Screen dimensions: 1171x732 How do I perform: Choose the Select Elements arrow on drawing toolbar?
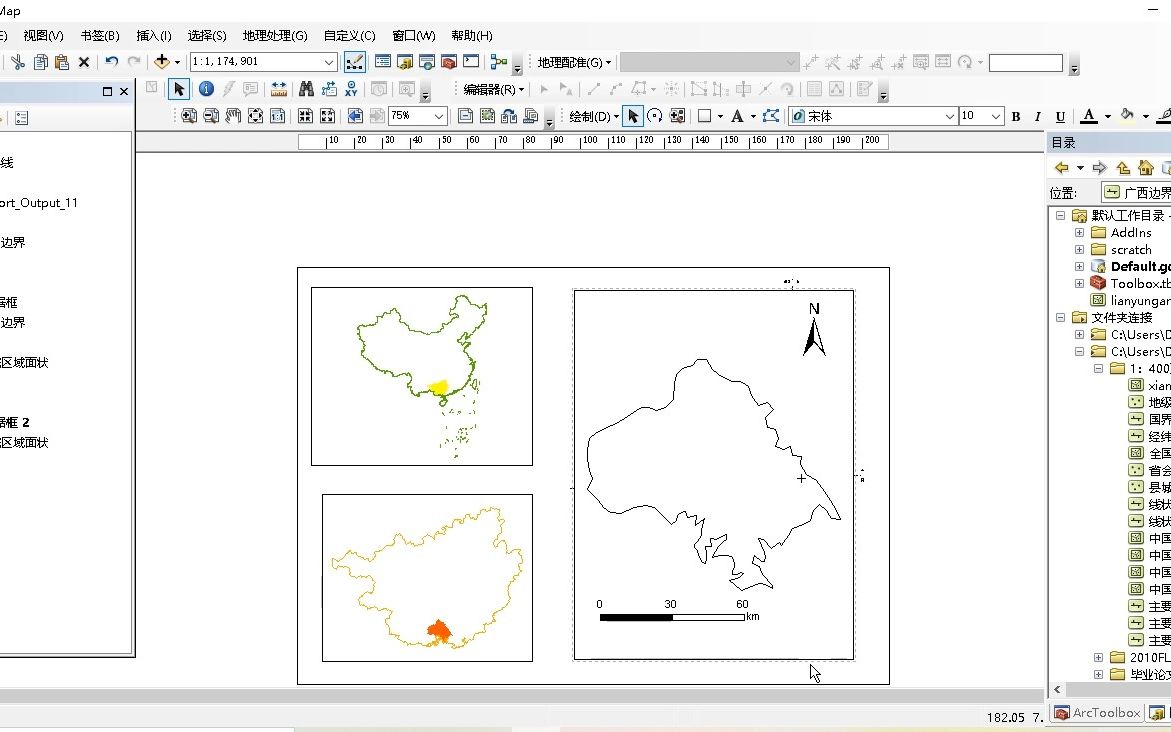point(635,116)
